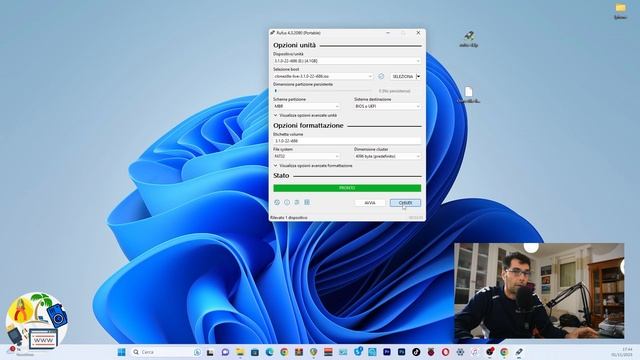The width and height of the screenshot is (640, 360).
Task: Click the SELEZIONA button
Action: 402,76
